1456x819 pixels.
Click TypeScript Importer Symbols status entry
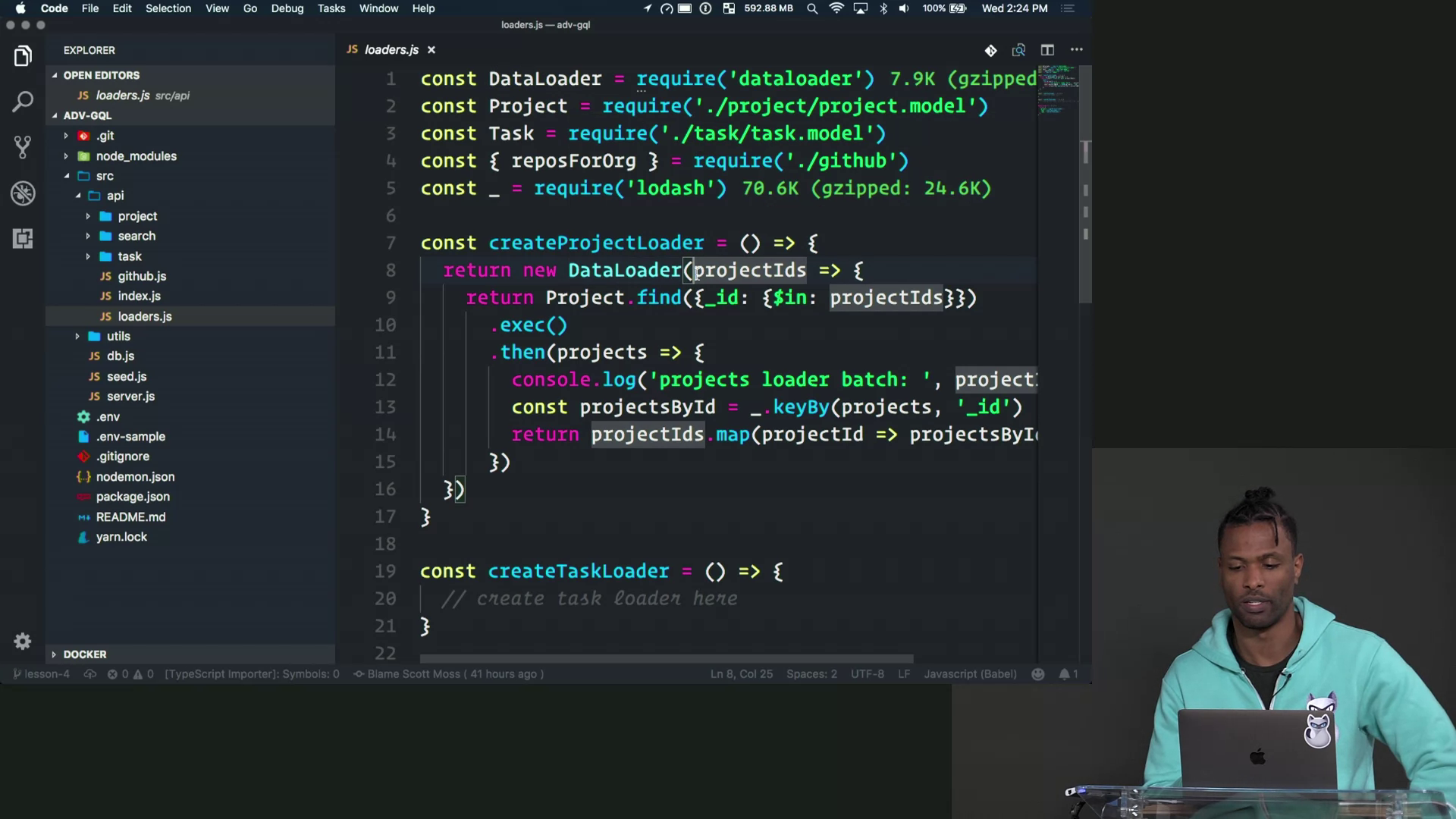pyautogui.click(x=252, y=674)
